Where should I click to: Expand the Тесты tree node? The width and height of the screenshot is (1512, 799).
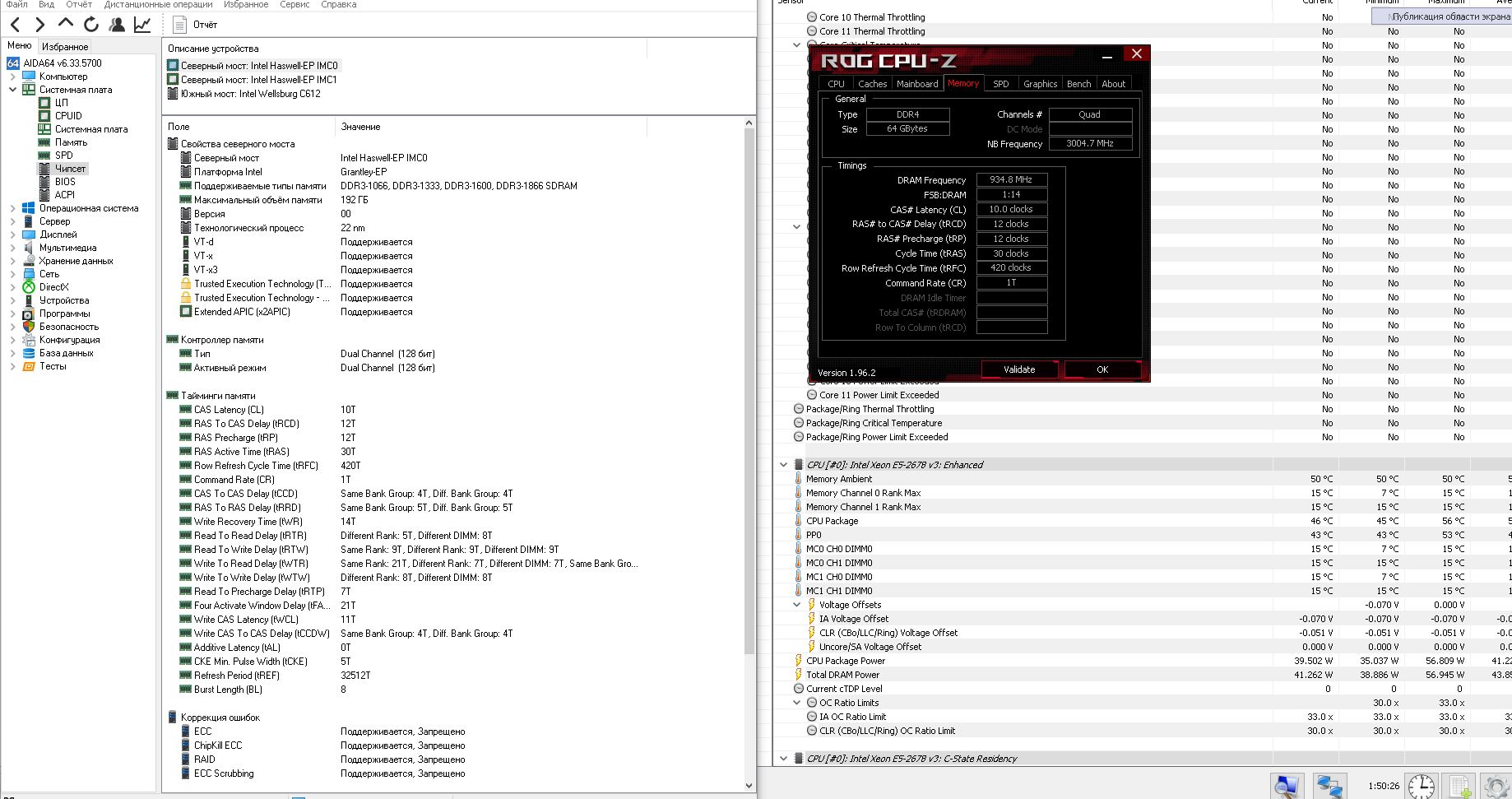click(13, 366)
